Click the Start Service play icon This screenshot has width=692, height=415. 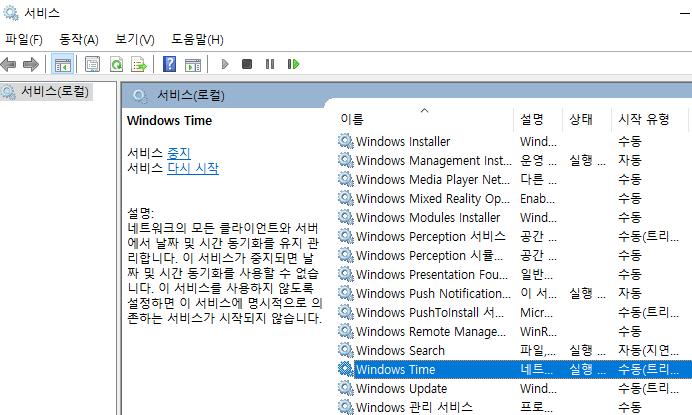pos(225,64)
